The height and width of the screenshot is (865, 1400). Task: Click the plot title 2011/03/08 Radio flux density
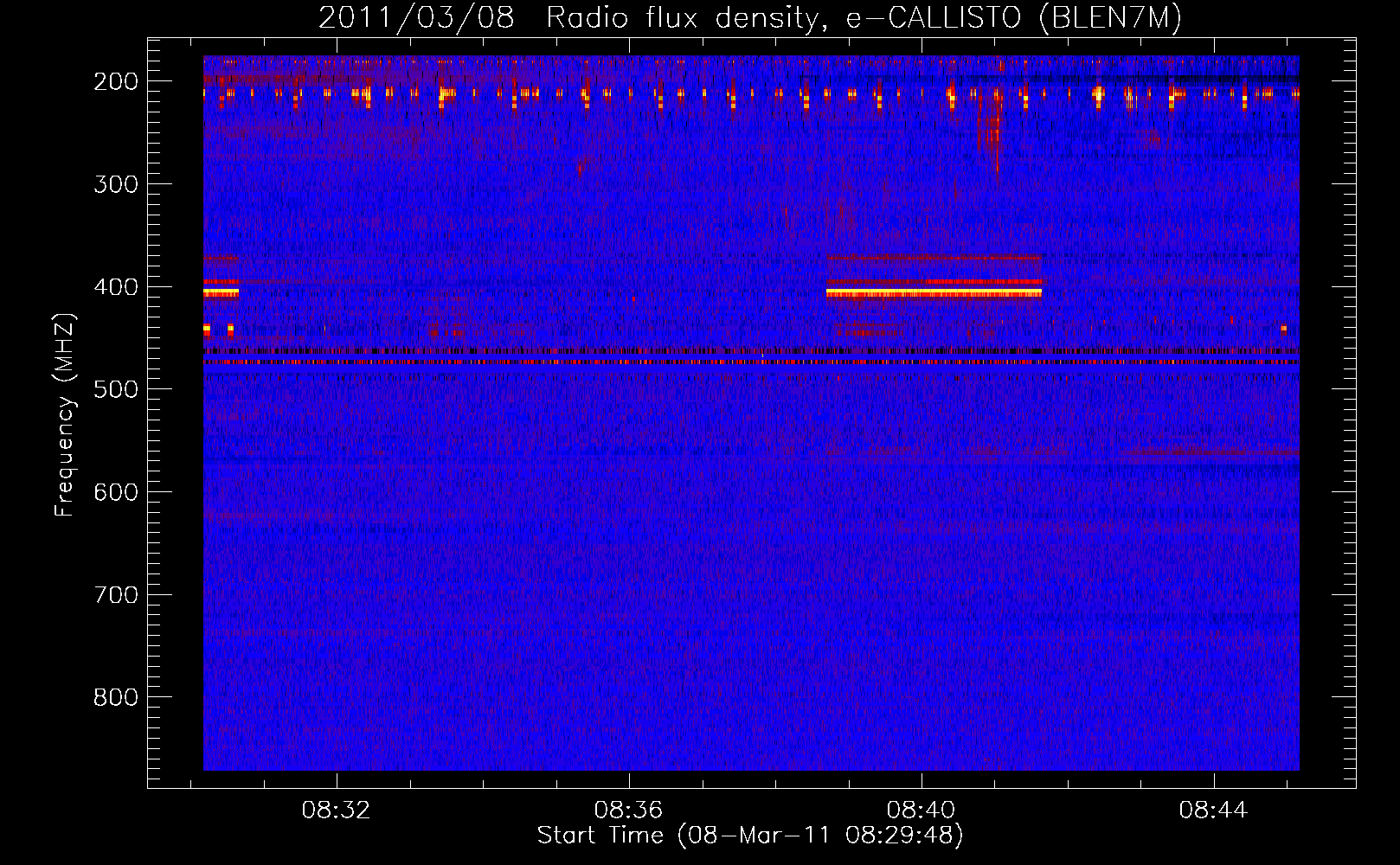(749, 17)
